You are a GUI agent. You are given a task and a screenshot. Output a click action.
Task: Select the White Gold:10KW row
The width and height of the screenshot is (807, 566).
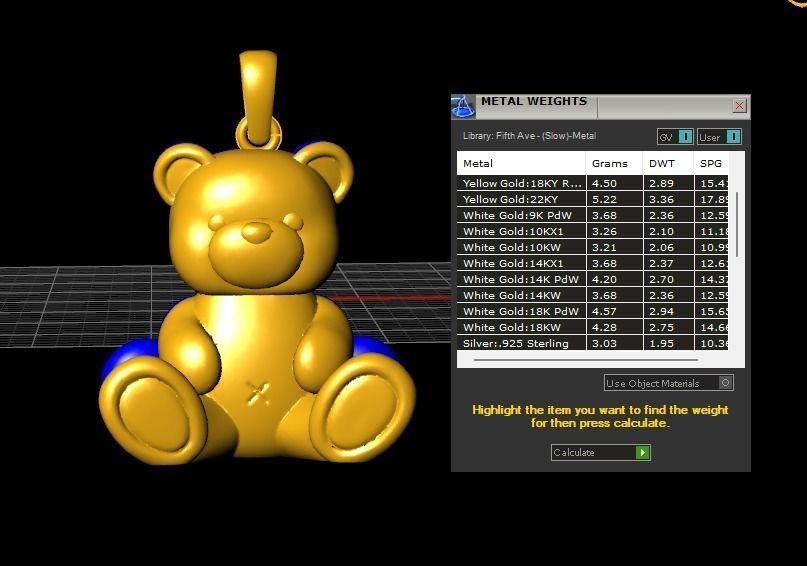point(592,247)
